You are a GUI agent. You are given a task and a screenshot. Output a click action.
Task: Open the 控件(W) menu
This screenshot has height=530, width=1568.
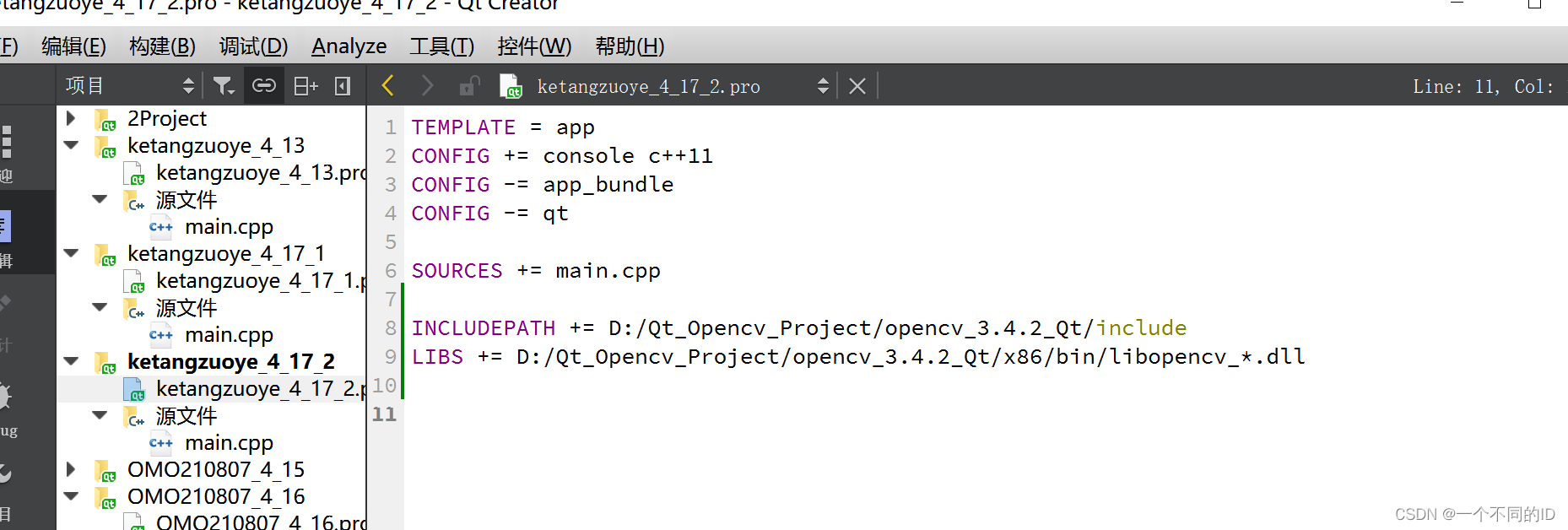[534, 46]
